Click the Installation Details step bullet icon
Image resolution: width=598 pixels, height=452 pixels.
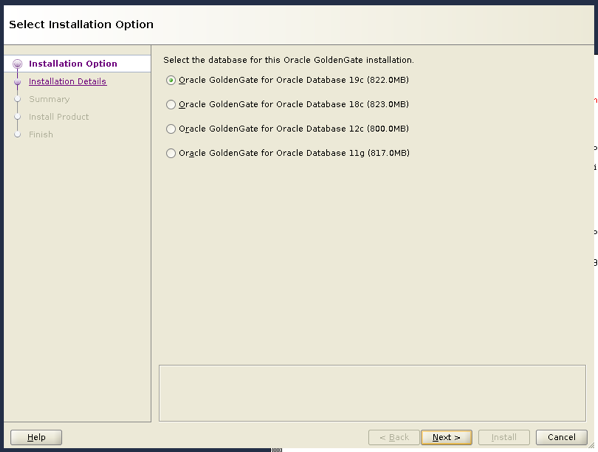(17, 82)
